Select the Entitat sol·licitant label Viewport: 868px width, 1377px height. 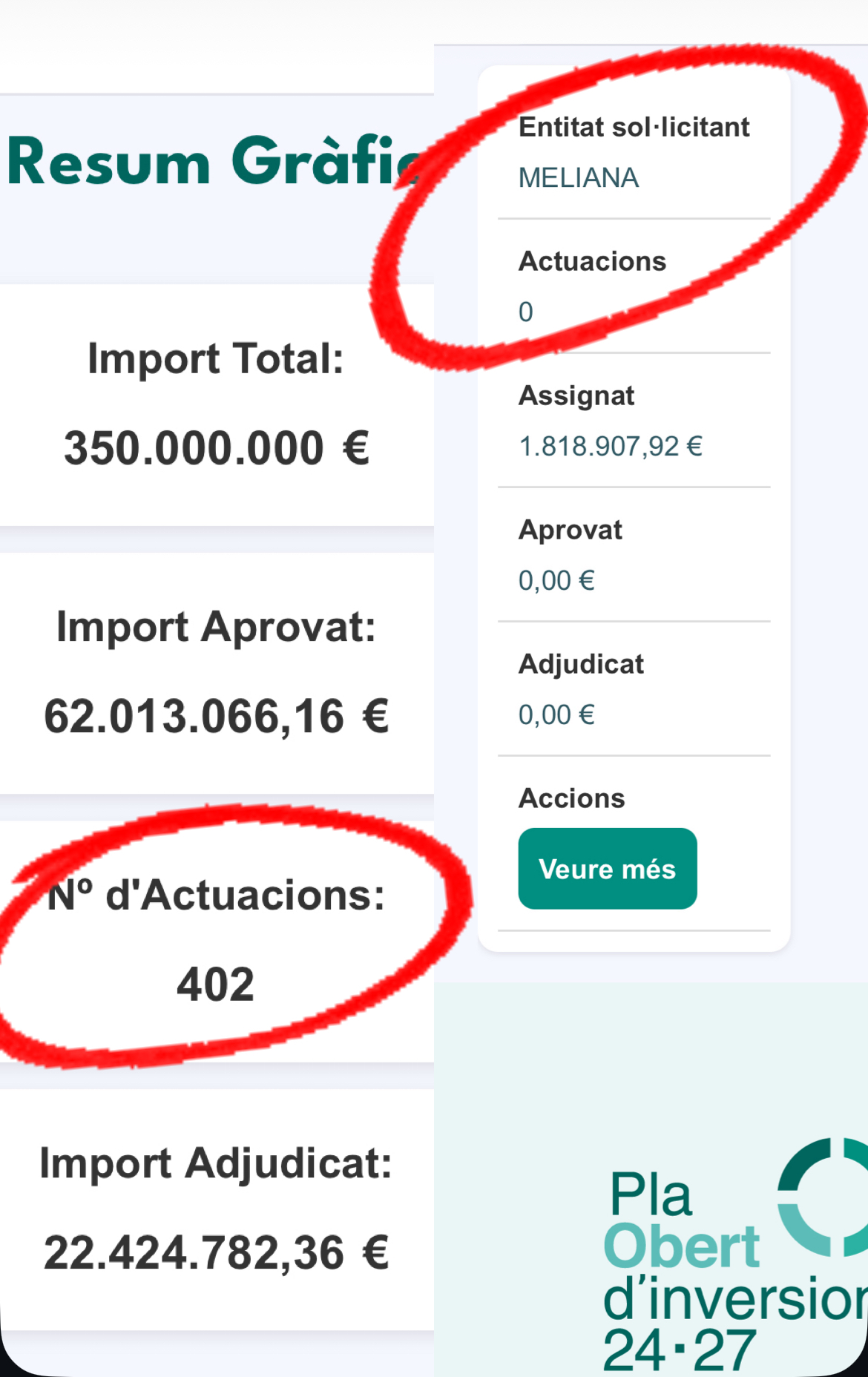point(634,127)
